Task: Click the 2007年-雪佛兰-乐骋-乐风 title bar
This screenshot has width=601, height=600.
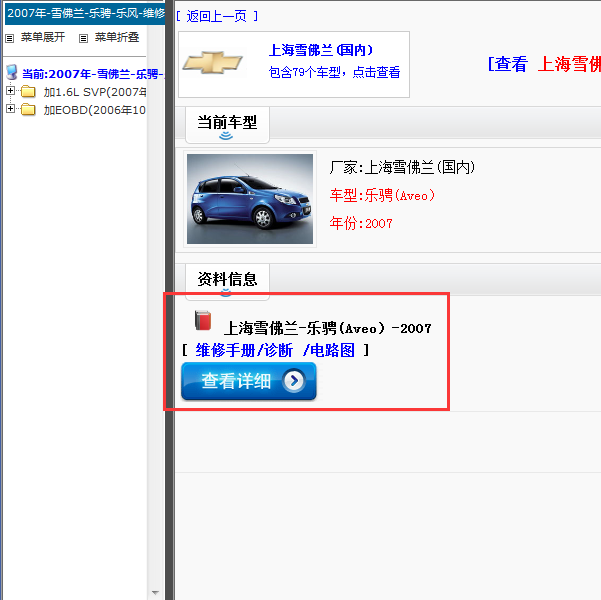Action: [85, 13]
